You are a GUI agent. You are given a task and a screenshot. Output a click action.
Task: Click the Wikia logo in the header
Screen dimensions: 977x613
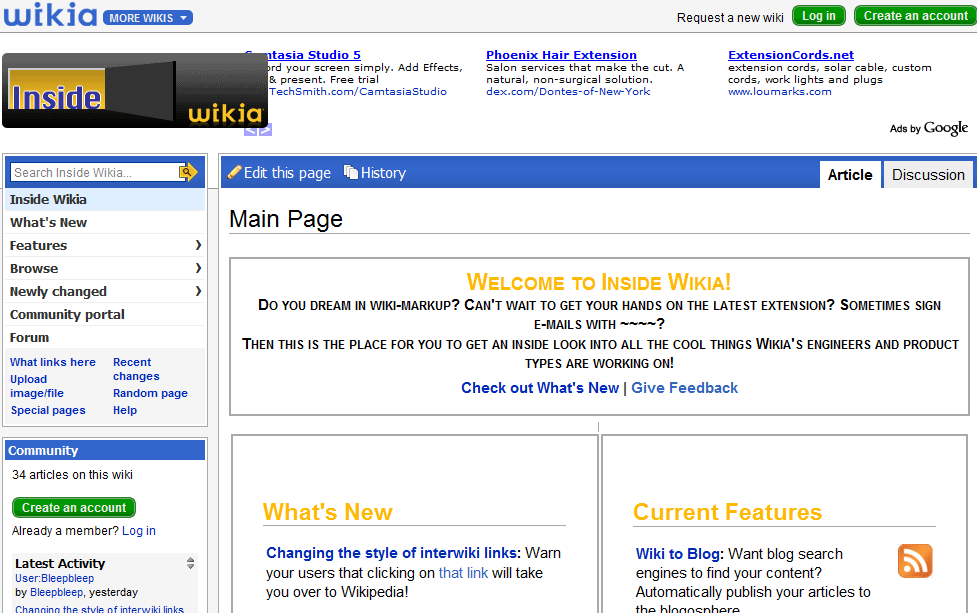(x=50, y=15)
